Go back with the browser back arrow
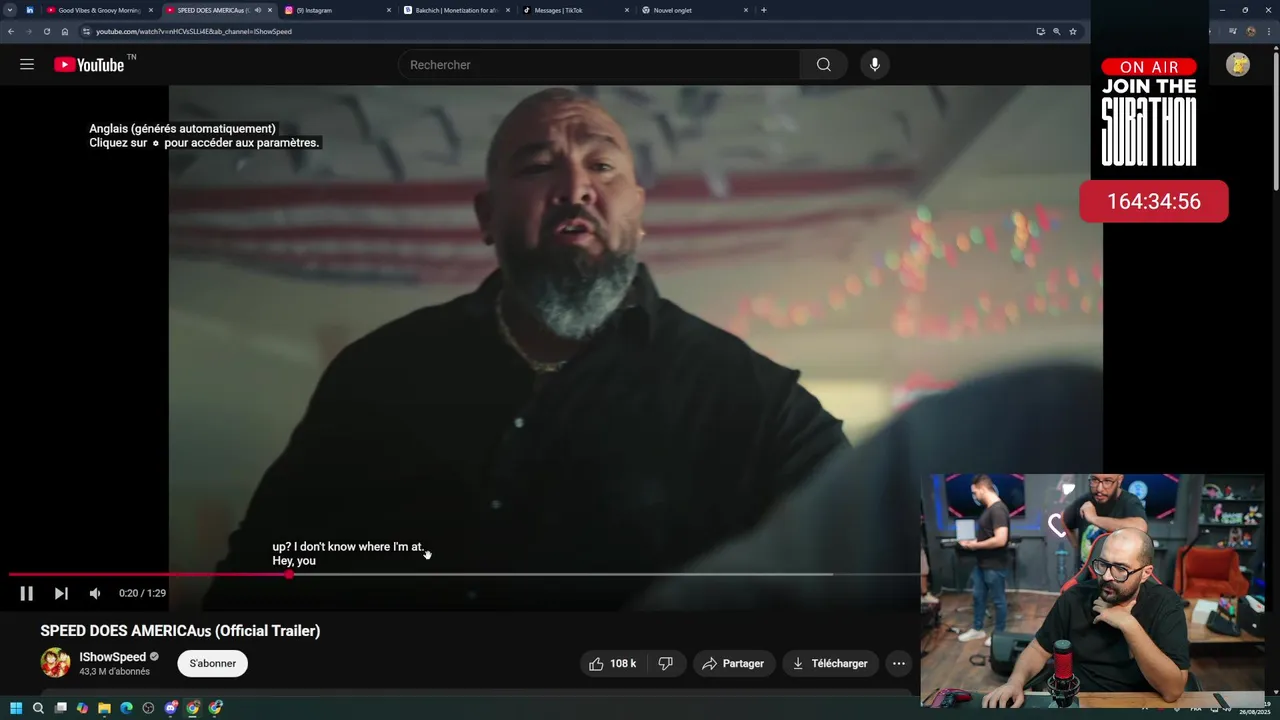The height and width of the screenshot is (720, 1280). click(11, 31)
